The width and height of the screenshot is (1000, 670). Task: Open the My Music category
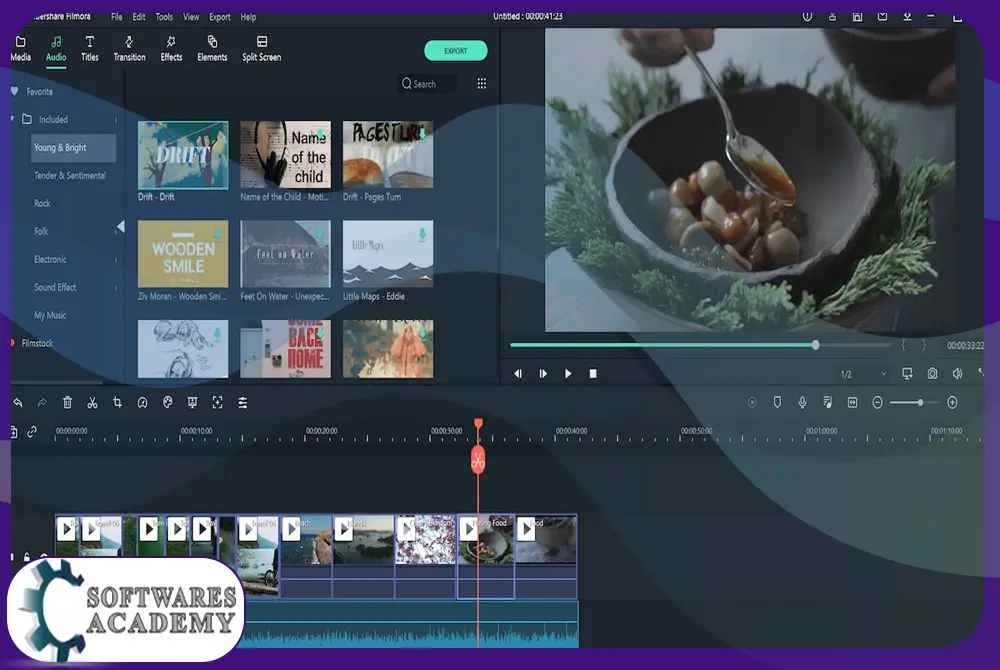click(50, 316)
